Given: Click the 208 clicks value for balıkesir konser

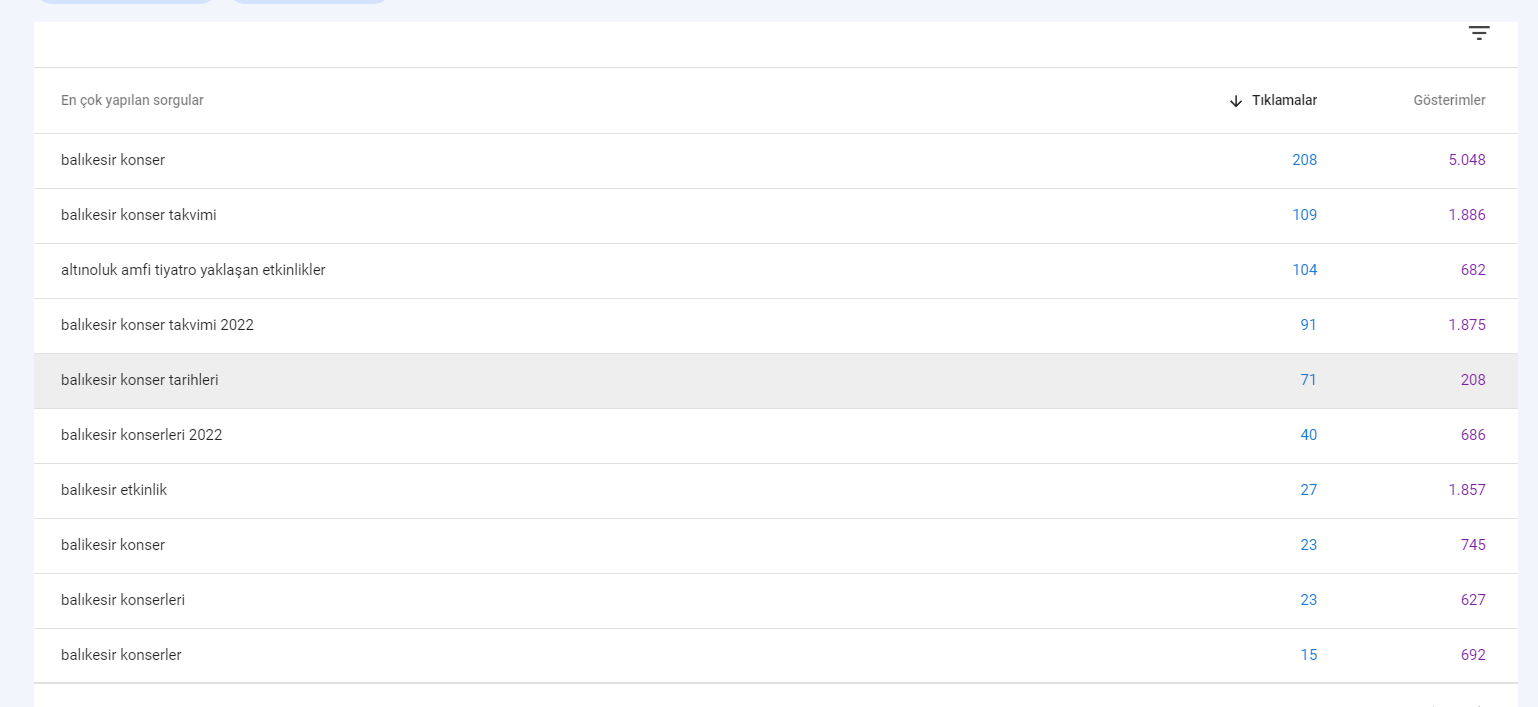Looking at the screenshot, I should pos(1304,160).
